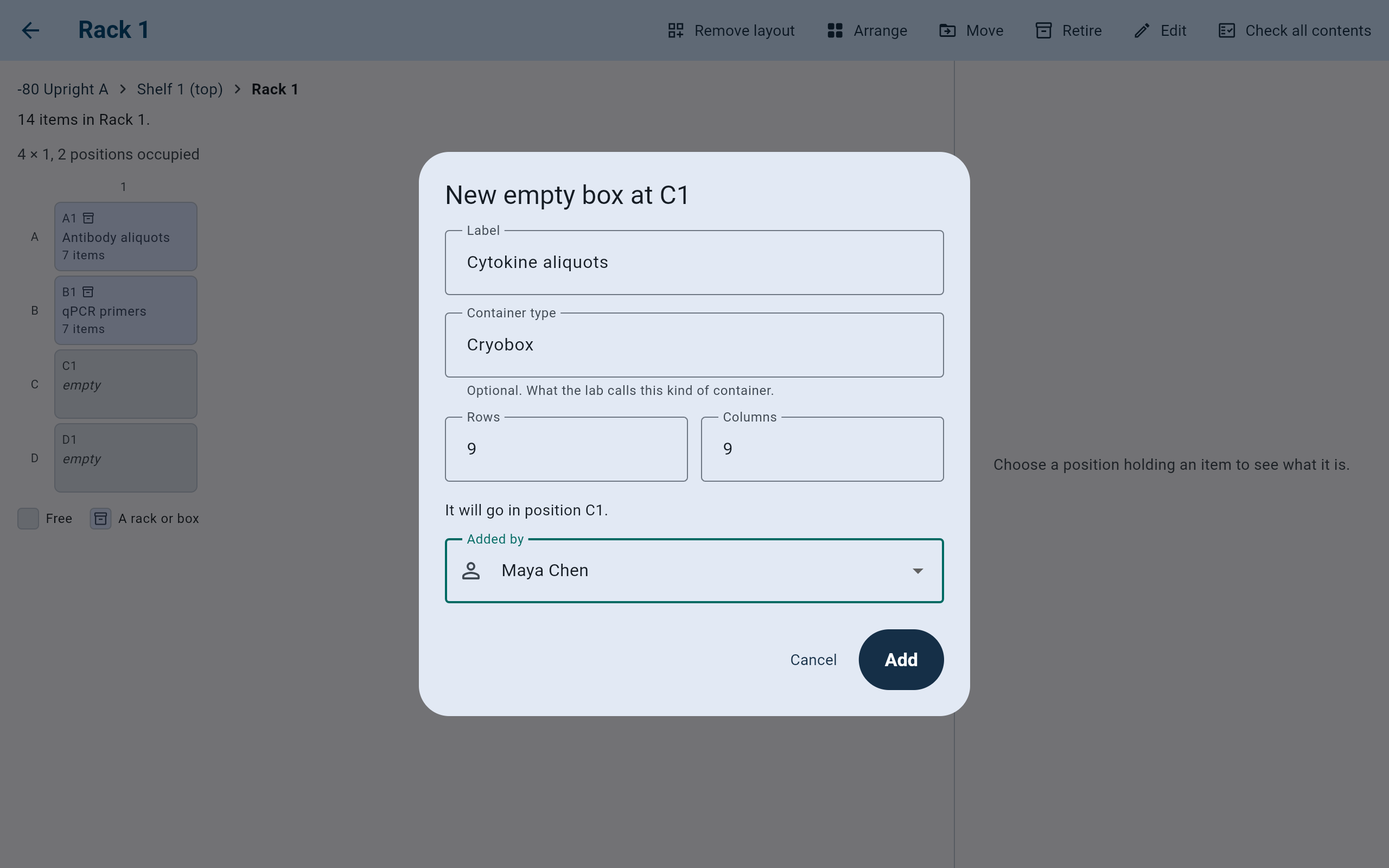This screenshot has height=868, width=1389.
Task: Go back with the arrow icon
Action: coord(30,30)
